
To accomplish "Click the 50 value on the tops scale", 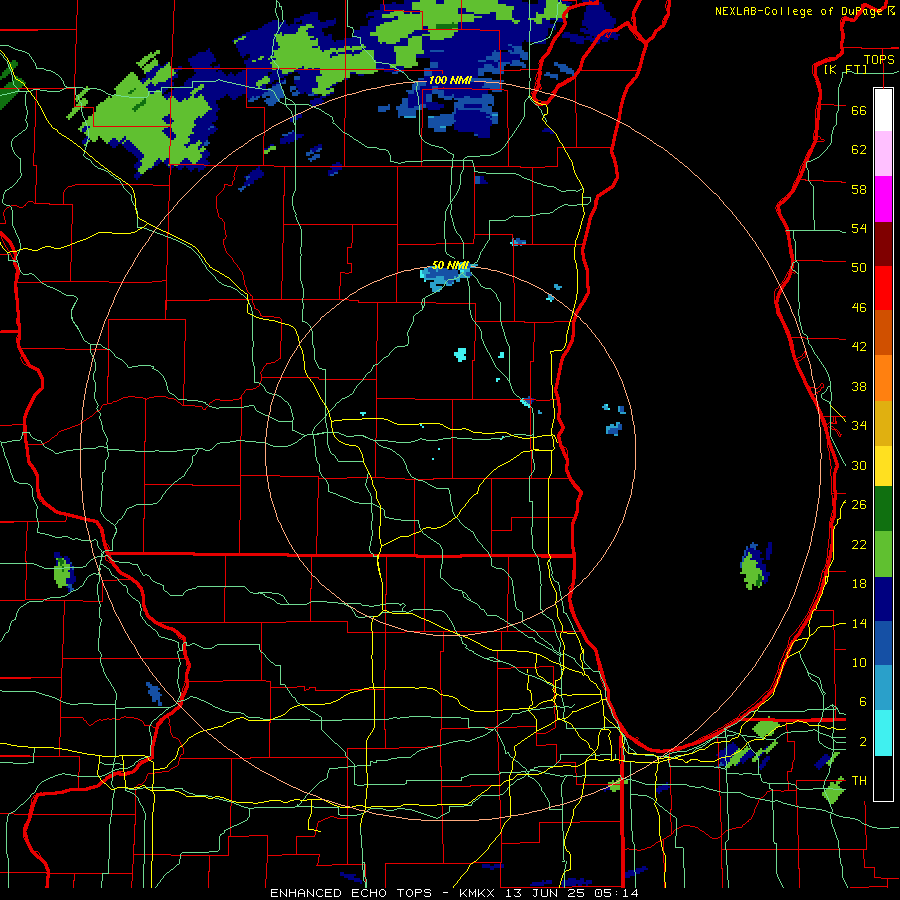I will (x=859, y=268).
